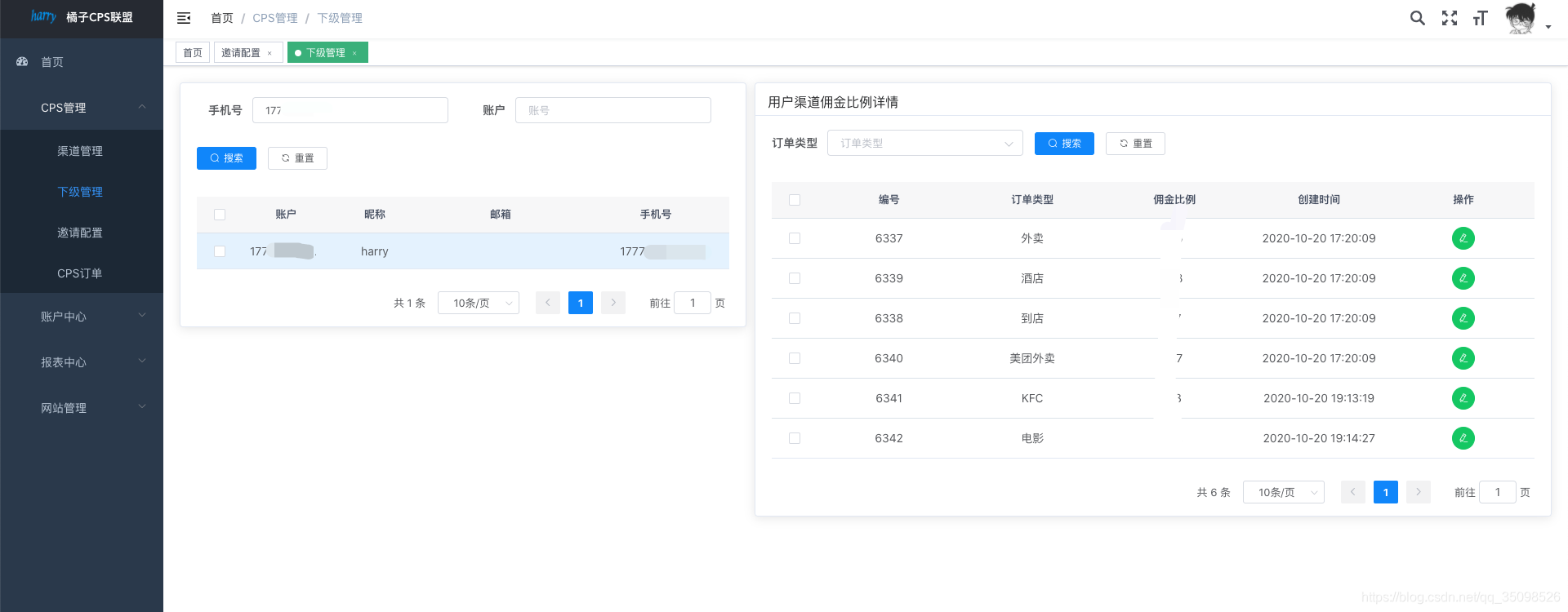Focus user list go-to-page input

click(693, 303)
